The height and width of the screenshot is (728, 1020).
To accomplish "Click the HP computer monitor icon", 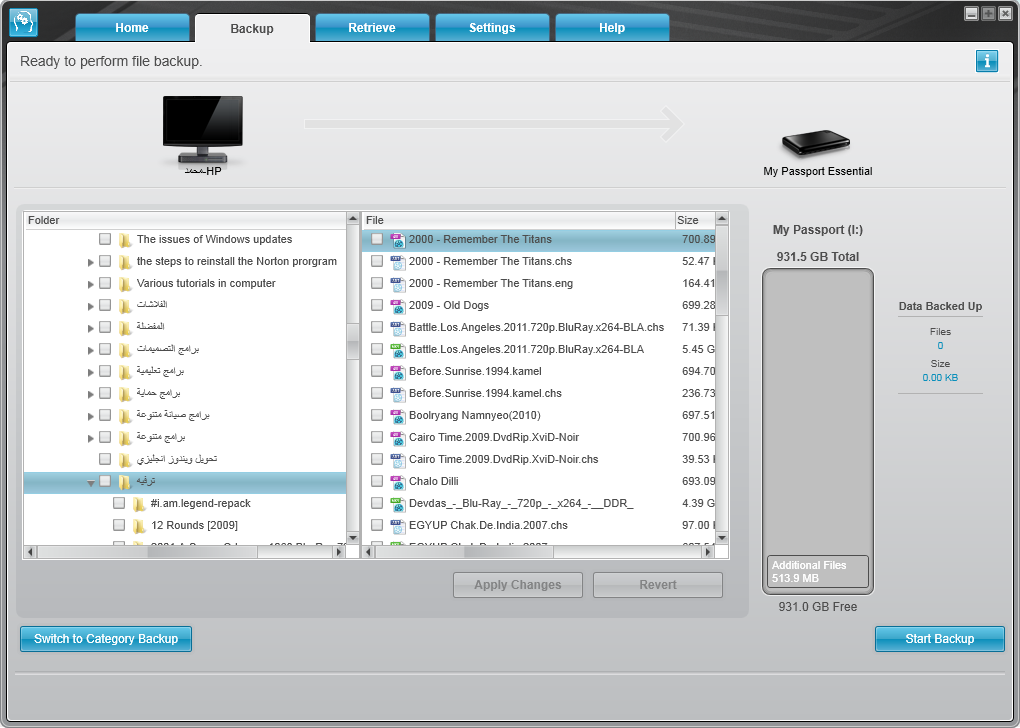I will (203, 129).
